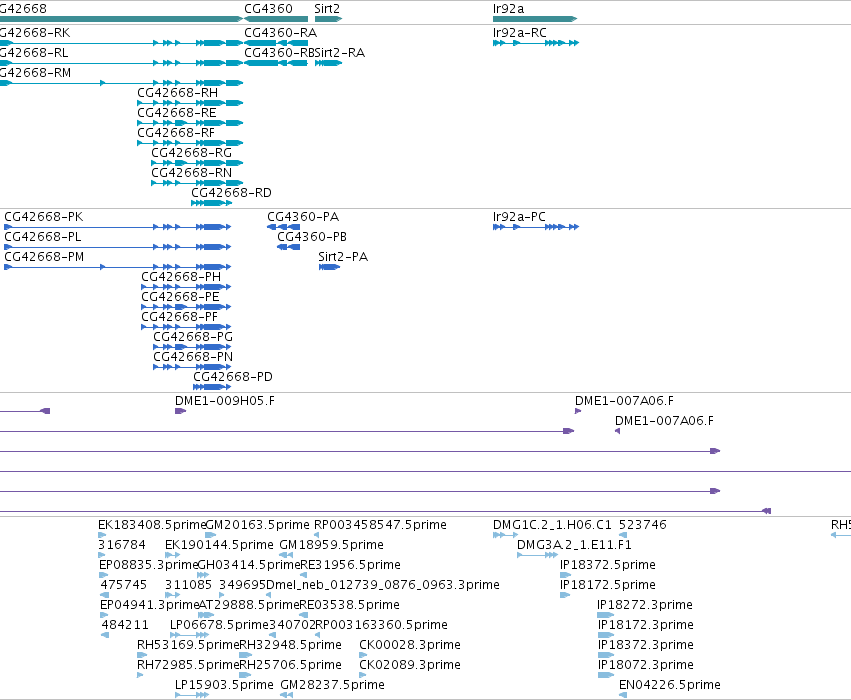
Task: Select the CG42668-RG transcript label
Action: tap(192, 153)
